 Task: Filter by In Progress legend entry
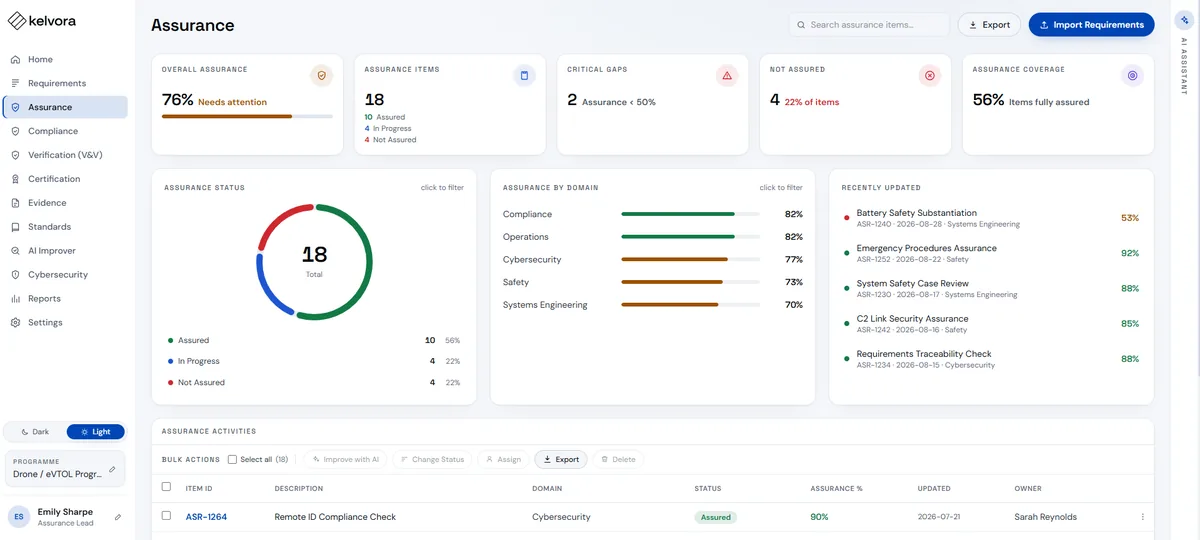click(x=314, y=361)
